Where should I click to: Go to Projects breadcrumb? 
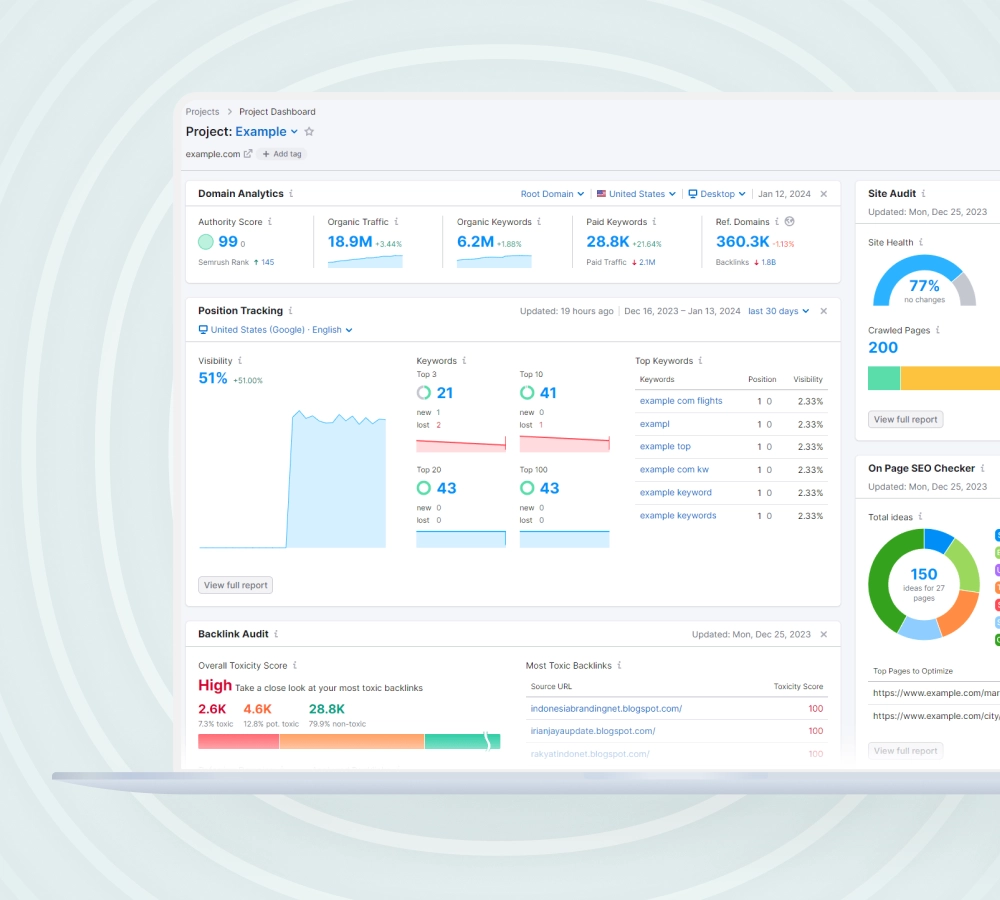click(202, 112)
